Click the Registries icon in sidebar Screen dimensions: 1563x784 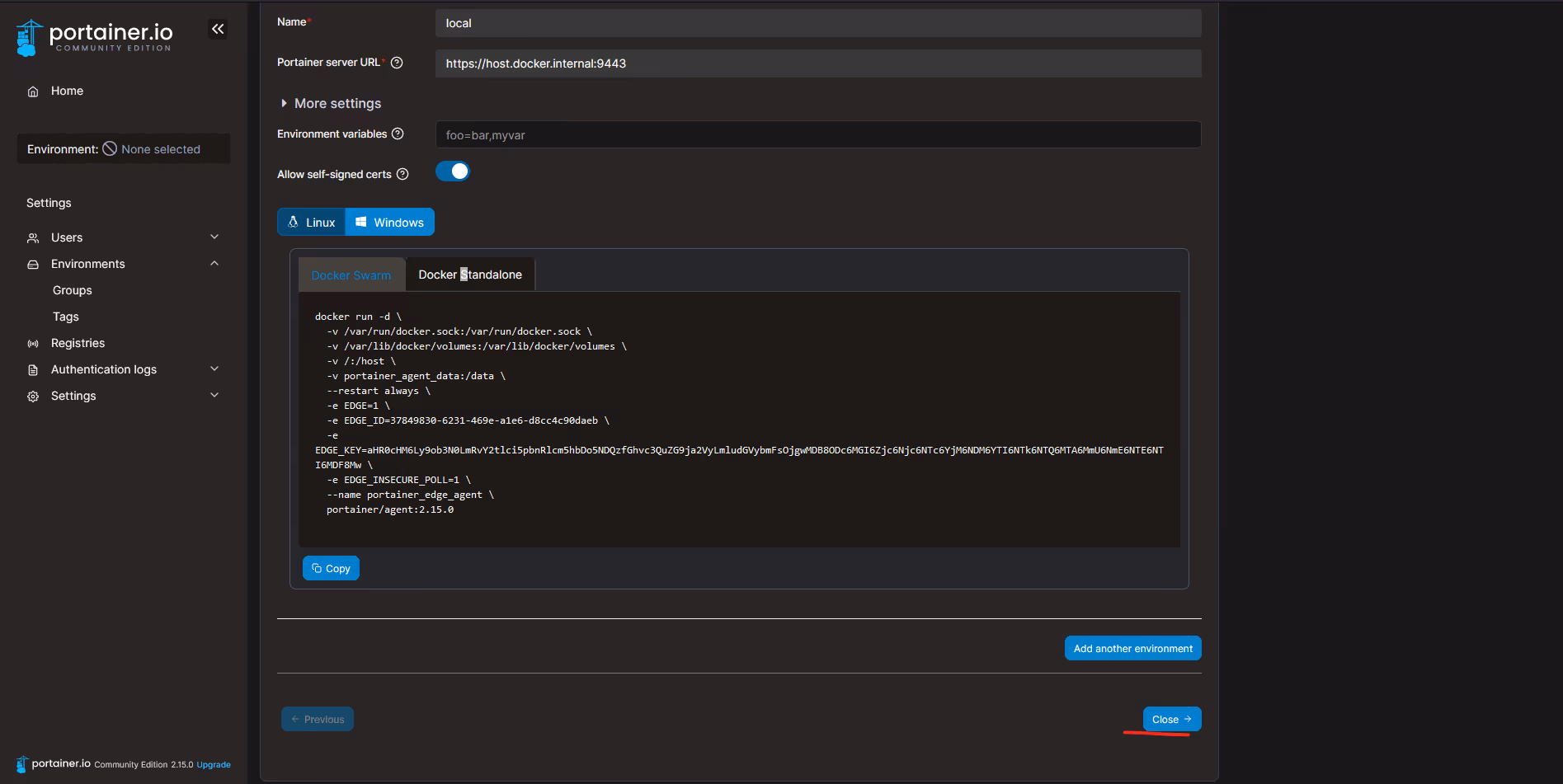click(33, 344)
